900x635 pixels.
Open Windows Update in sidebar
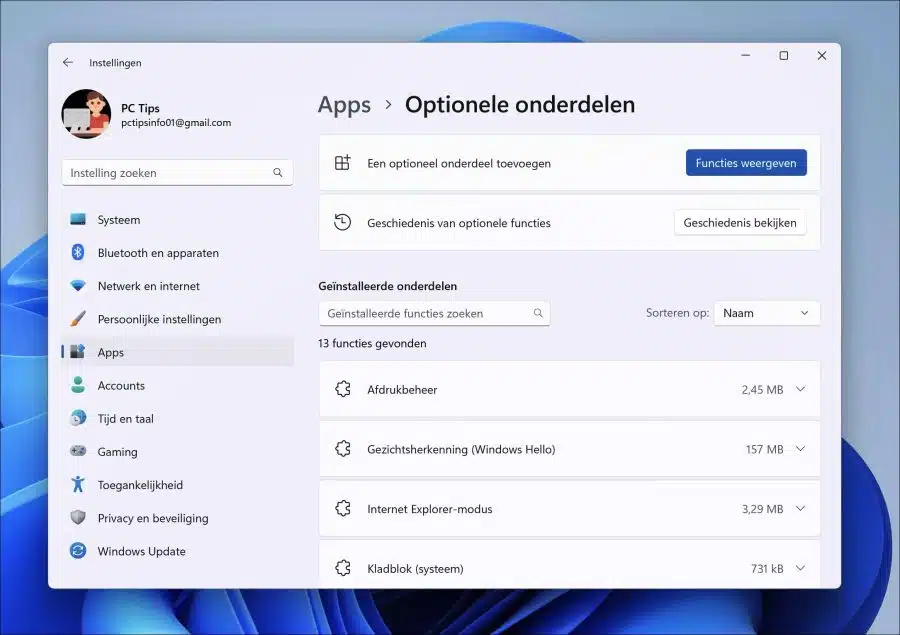(x=177, y=551)
